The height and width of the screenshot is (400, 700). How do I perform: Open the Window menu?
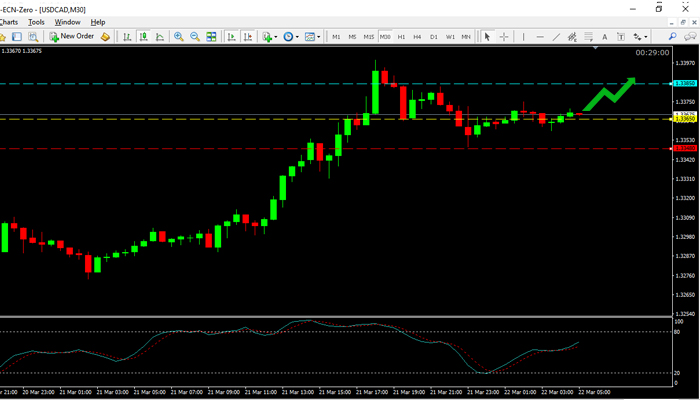[67, 22]
